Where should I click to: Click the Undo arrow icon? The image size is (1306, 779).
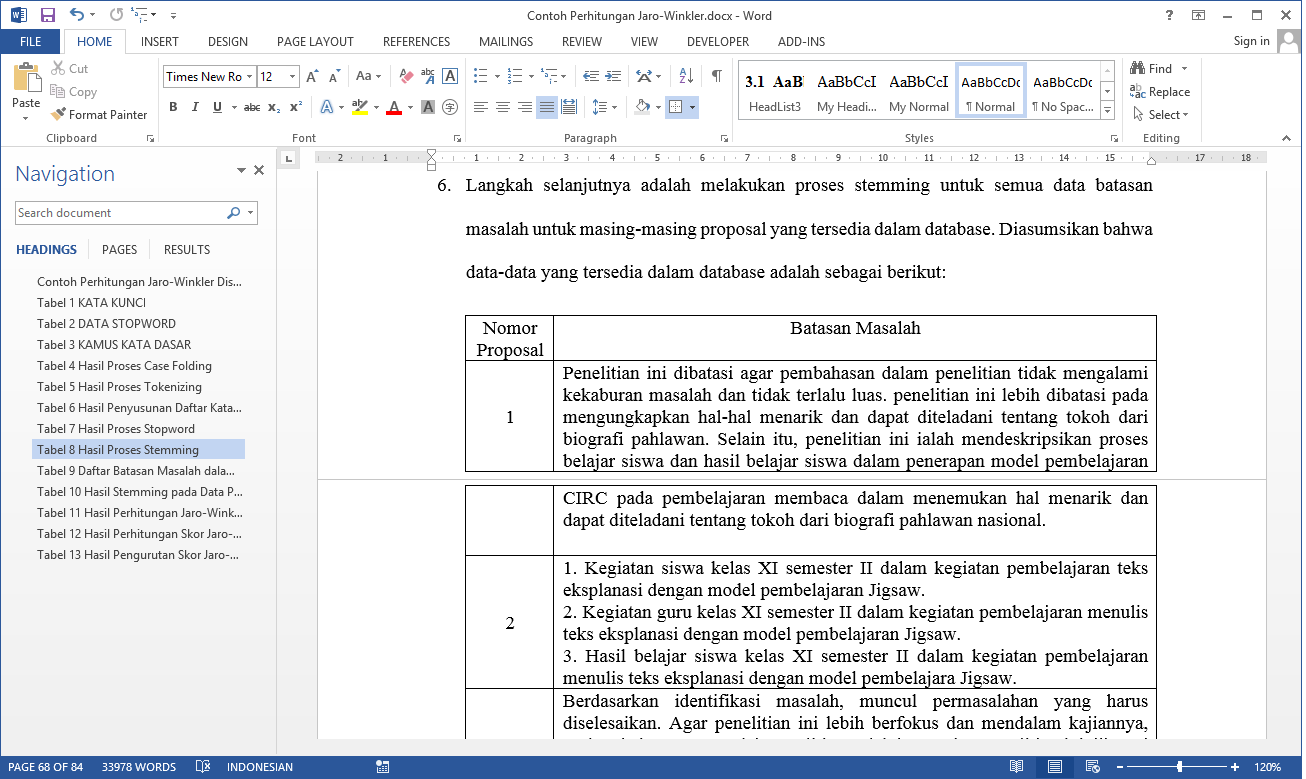[78, 15]
